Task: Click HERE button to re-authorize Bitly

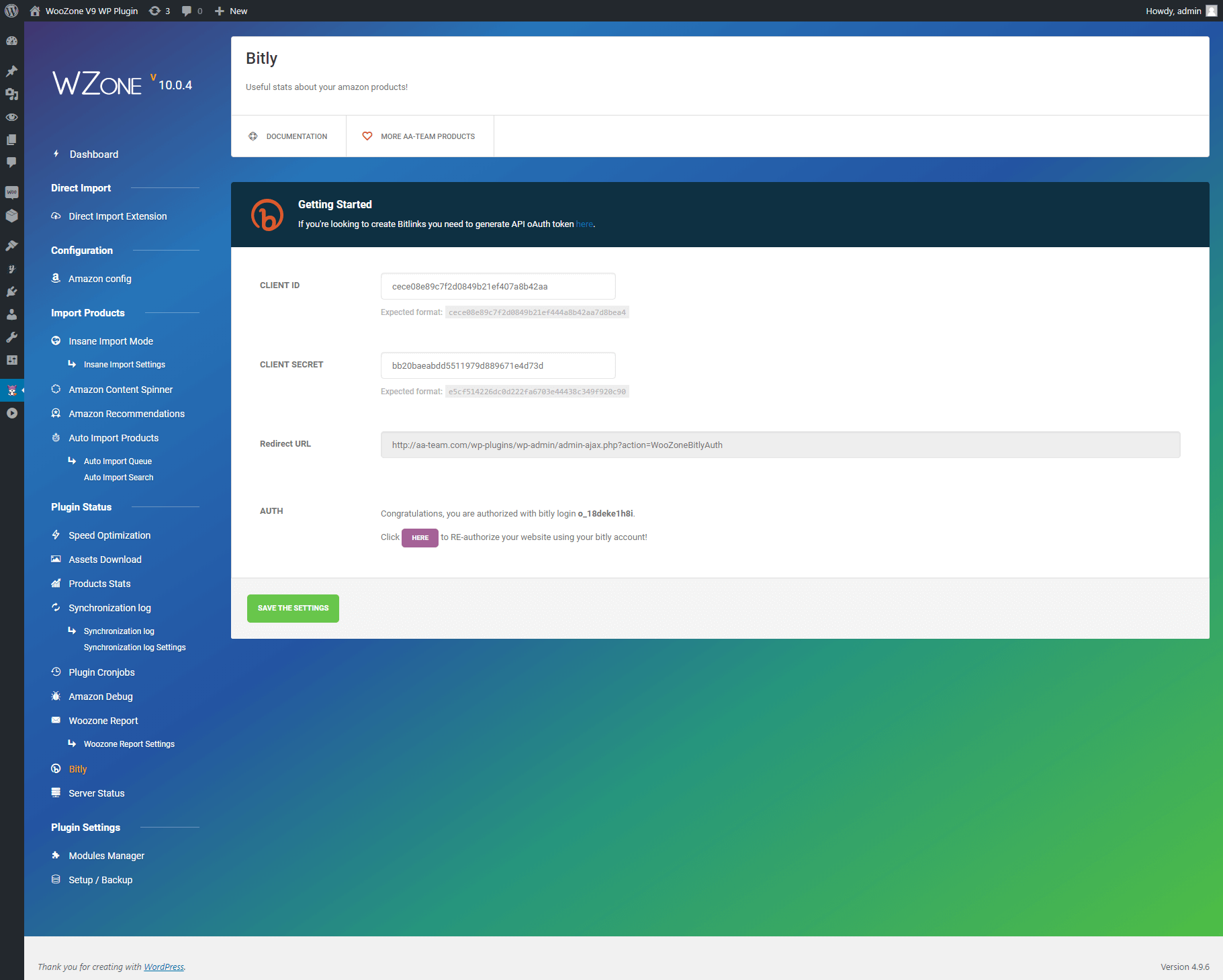Action: 420,538
